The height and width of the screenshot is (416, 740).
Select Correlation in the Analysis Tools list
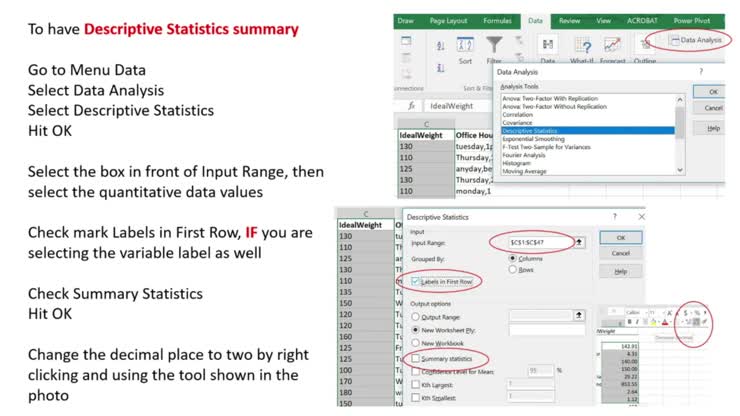(x=517, y=115)
